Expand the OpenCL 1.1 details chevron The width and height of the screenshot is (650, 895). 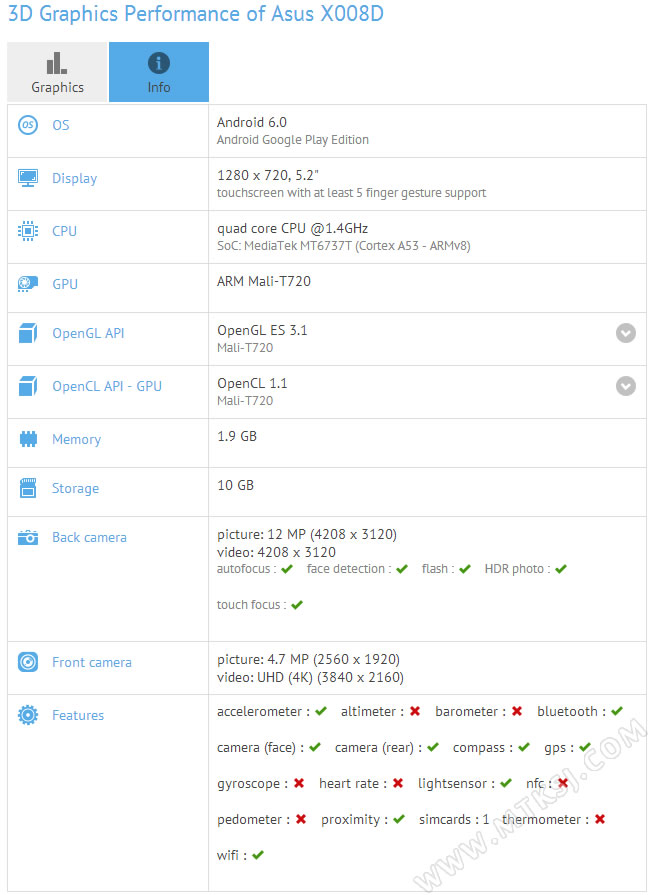tap(626, 386)
